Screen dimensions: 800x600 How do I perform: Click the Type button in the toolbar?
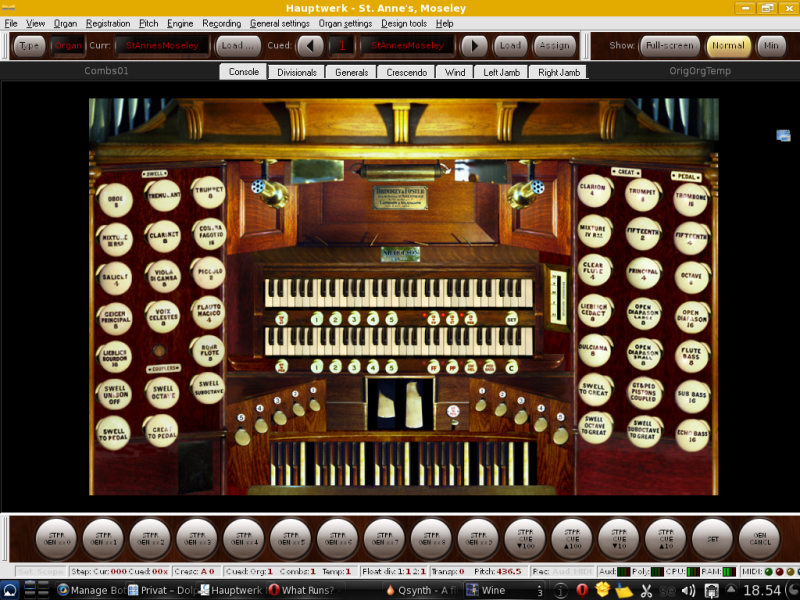coord(29,45)
